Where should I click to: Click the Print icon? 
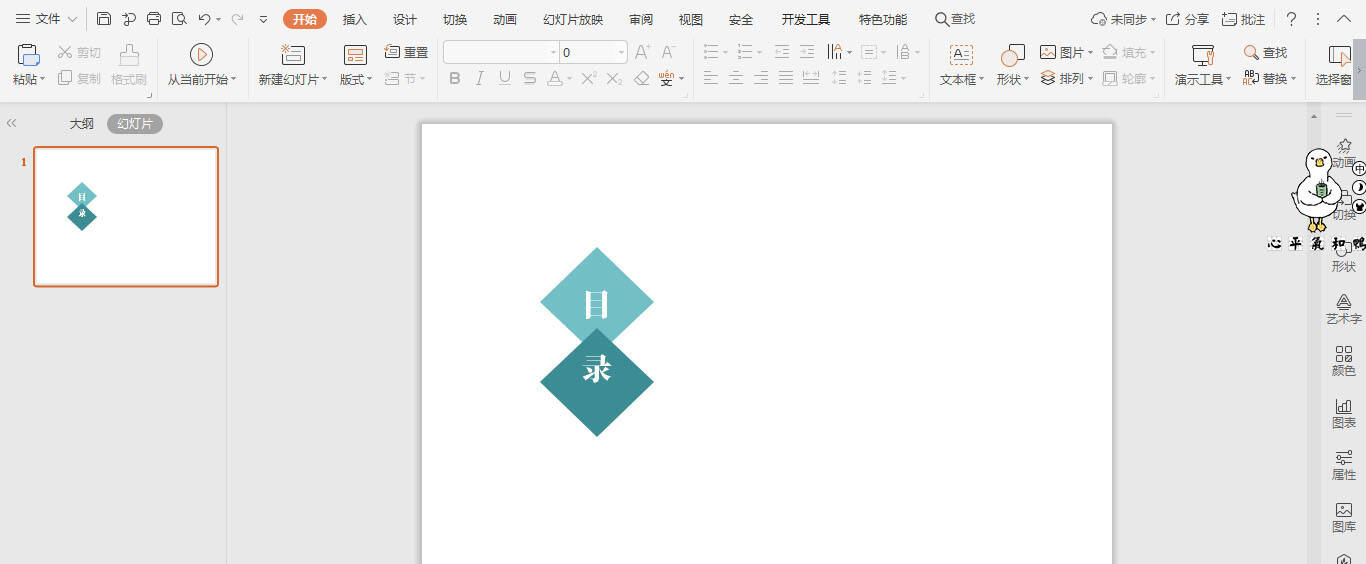tap(154, 19)
